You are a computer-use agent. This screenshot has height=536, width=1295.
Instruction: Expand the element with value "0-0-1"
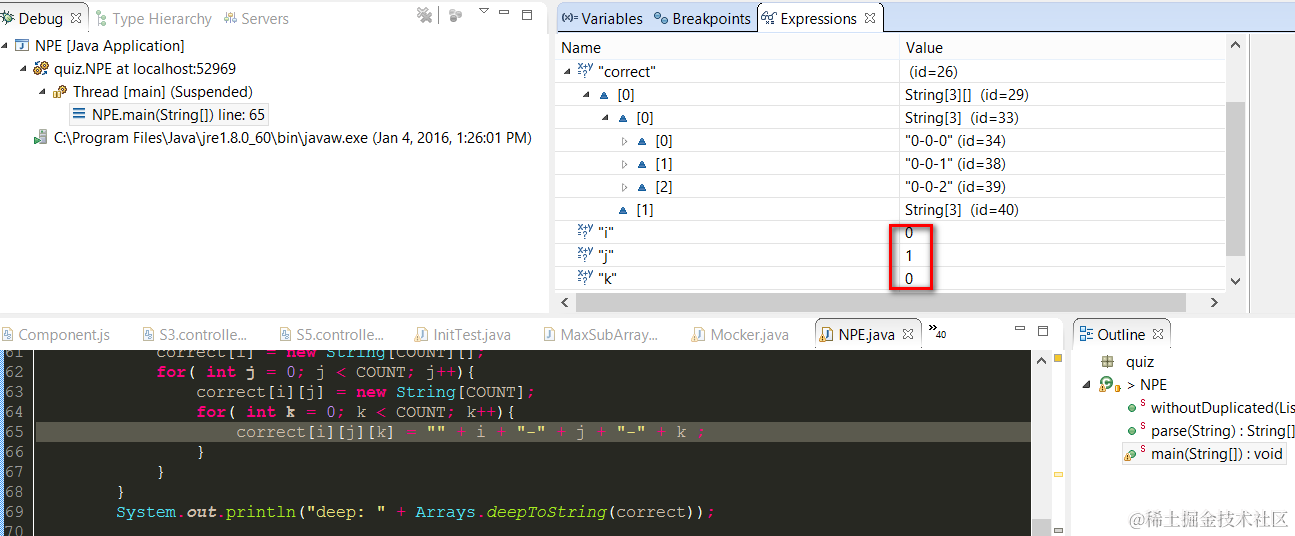[624, 164]
